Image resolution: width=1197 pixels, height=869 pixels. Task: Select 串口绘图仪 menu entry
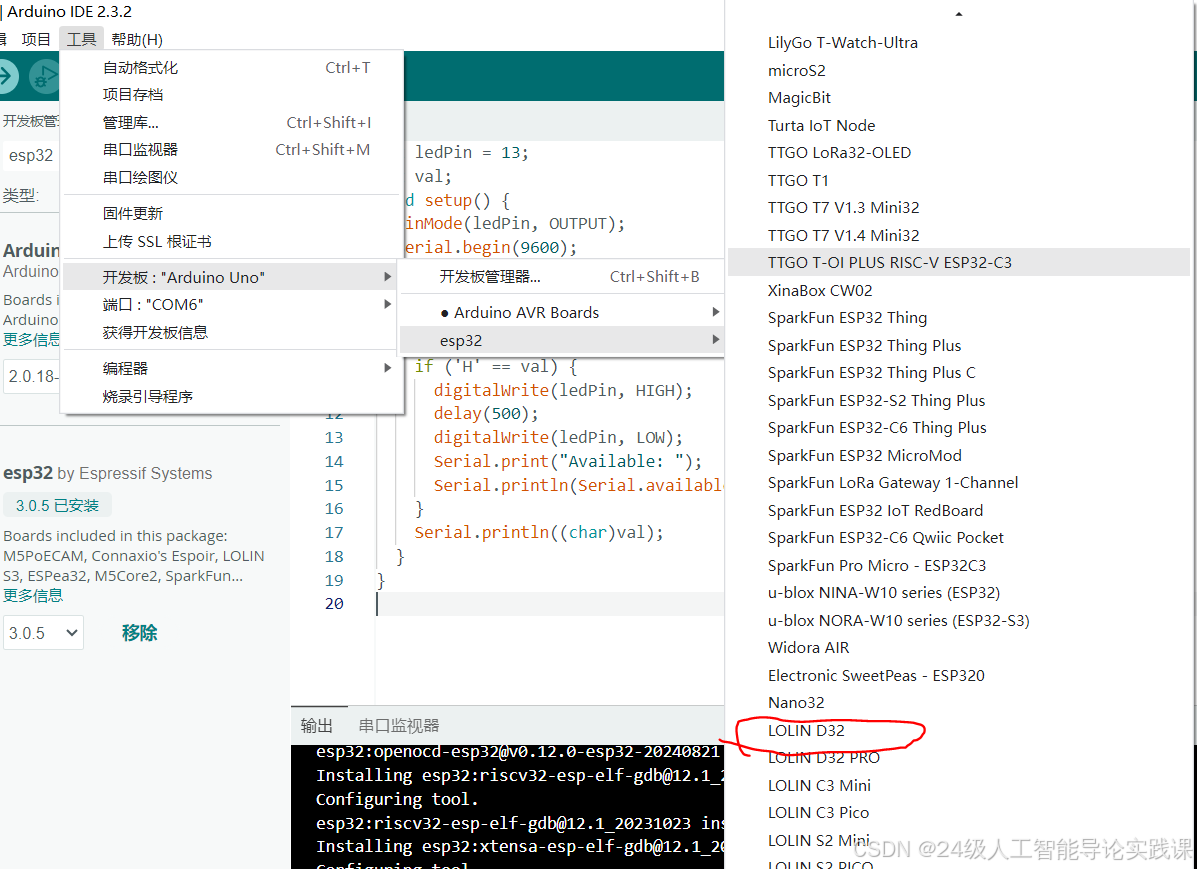coord(233,177)
